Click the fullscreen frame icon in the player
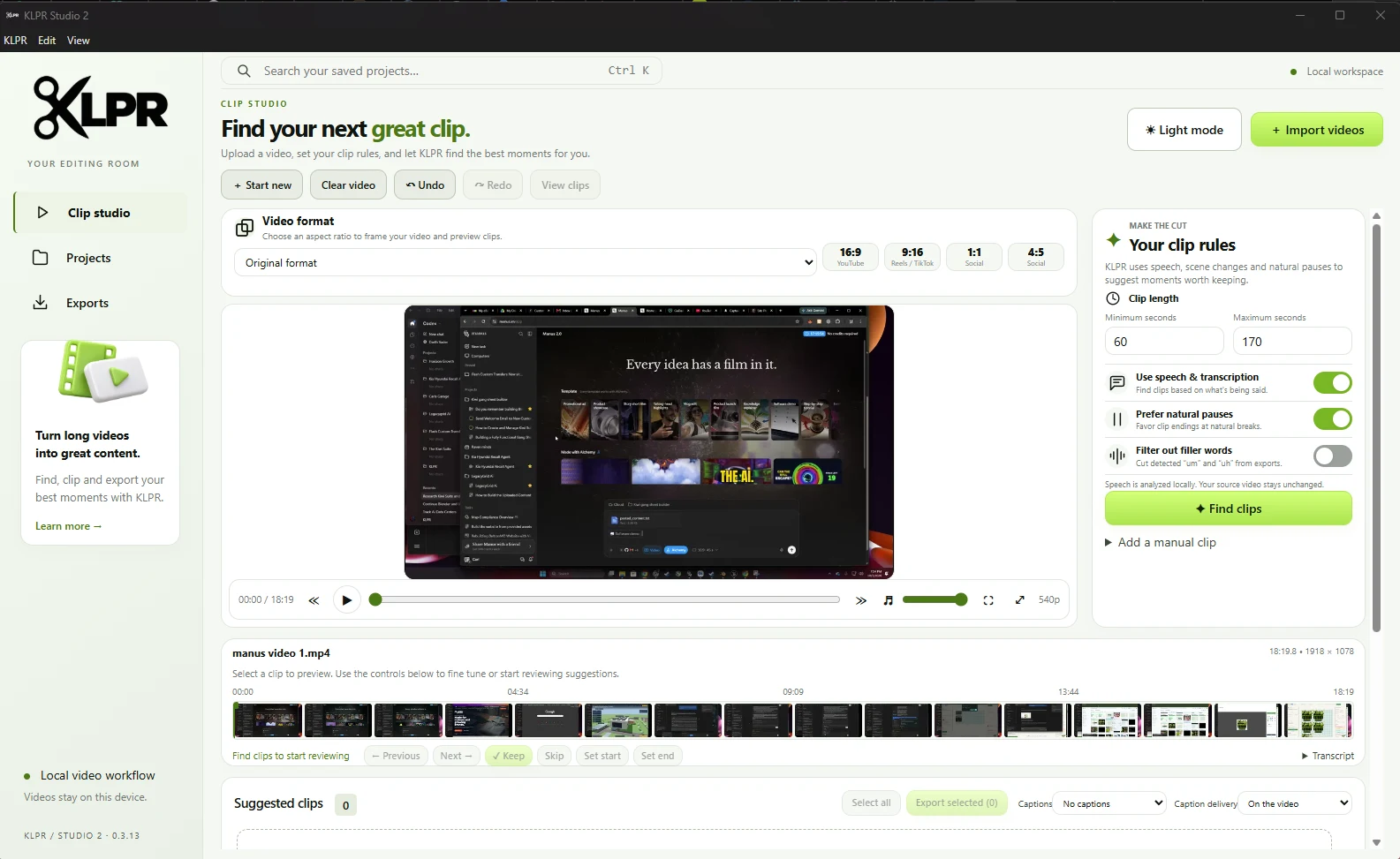The height and width of the screenshot is (859, 1400). [988, 600]
